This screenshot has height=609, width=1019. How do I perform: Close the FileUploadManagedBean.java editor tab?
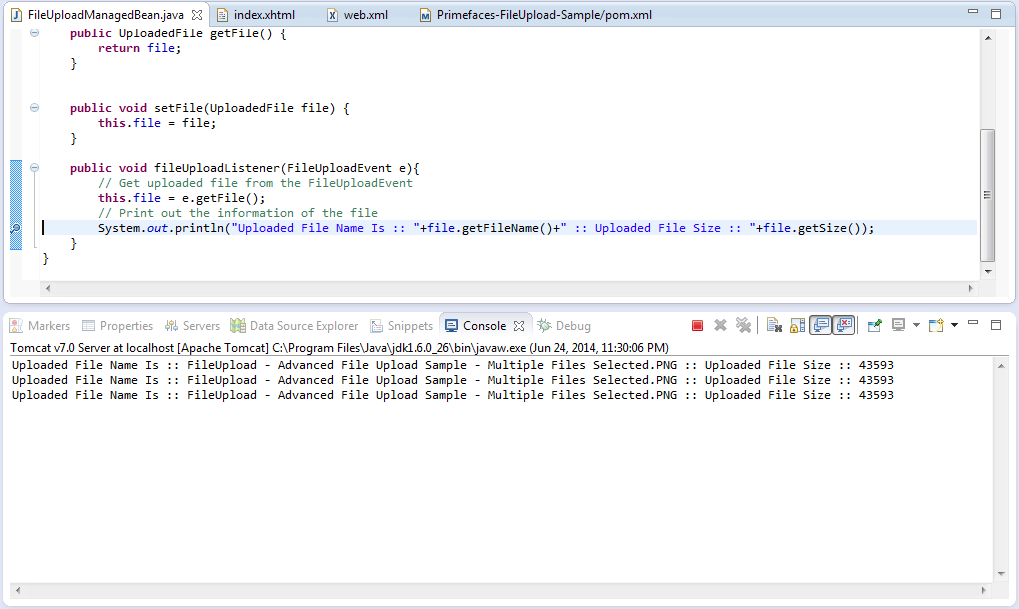197,16
